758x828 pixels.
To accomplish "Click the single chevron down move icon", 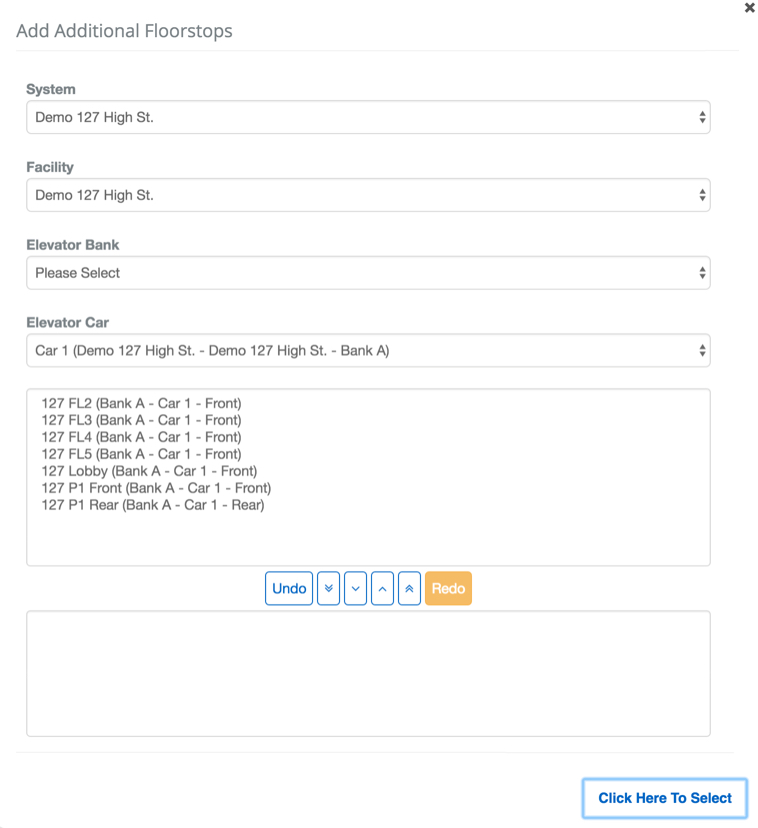I will coord(355,589).
